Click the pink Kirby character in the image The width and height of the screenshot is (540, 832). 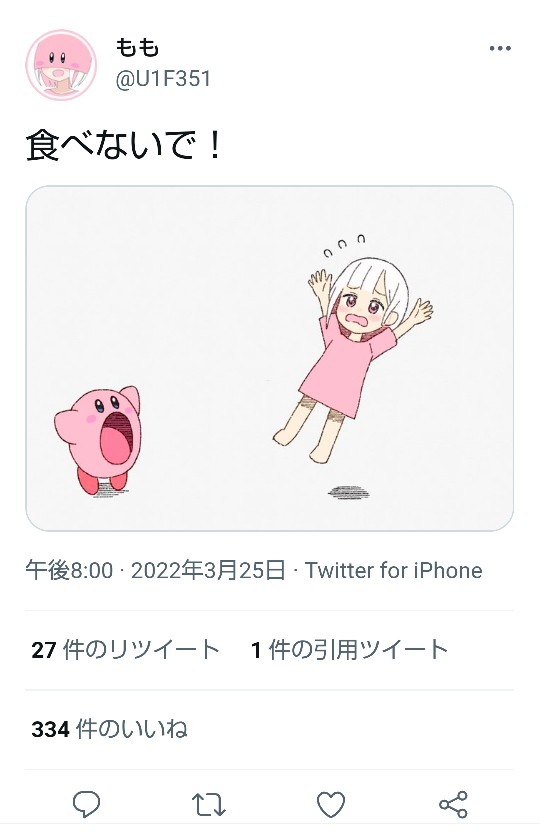click(x=98, y=440)
